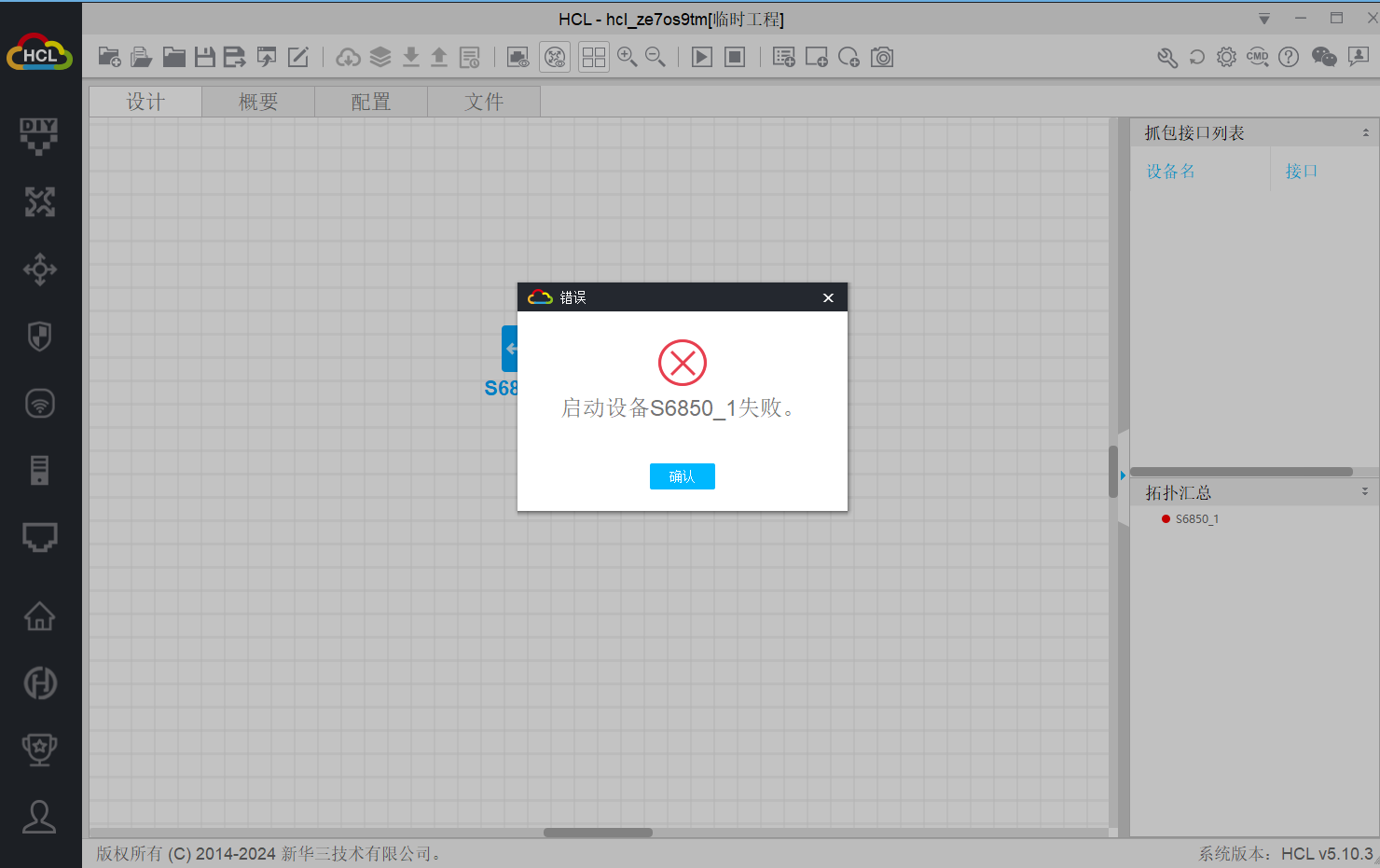Click the 接口 column header
The image size is (1380, 868).
click(1302, 172)
